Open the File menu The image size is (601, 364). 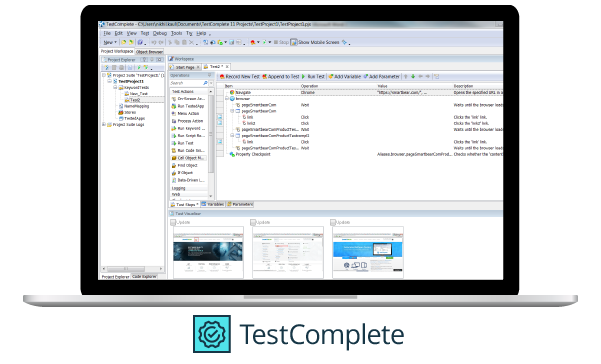[x=107, y=33]
